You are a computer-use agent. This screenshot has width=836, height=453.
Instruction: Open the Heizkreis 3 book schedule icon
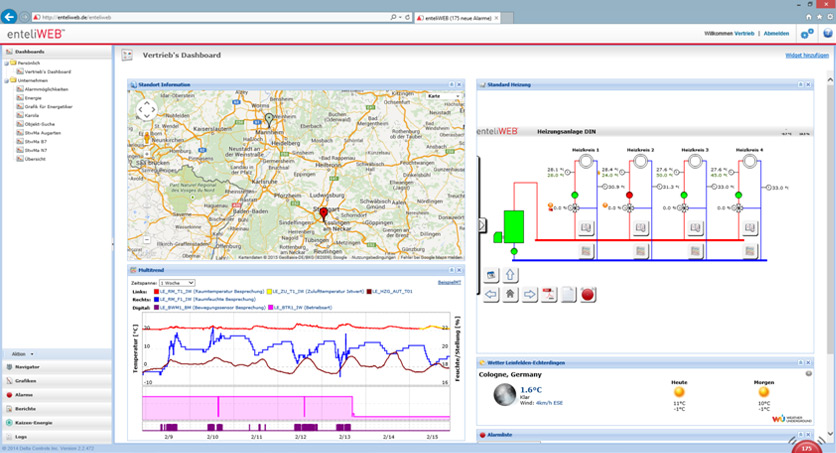coord(695,228)
